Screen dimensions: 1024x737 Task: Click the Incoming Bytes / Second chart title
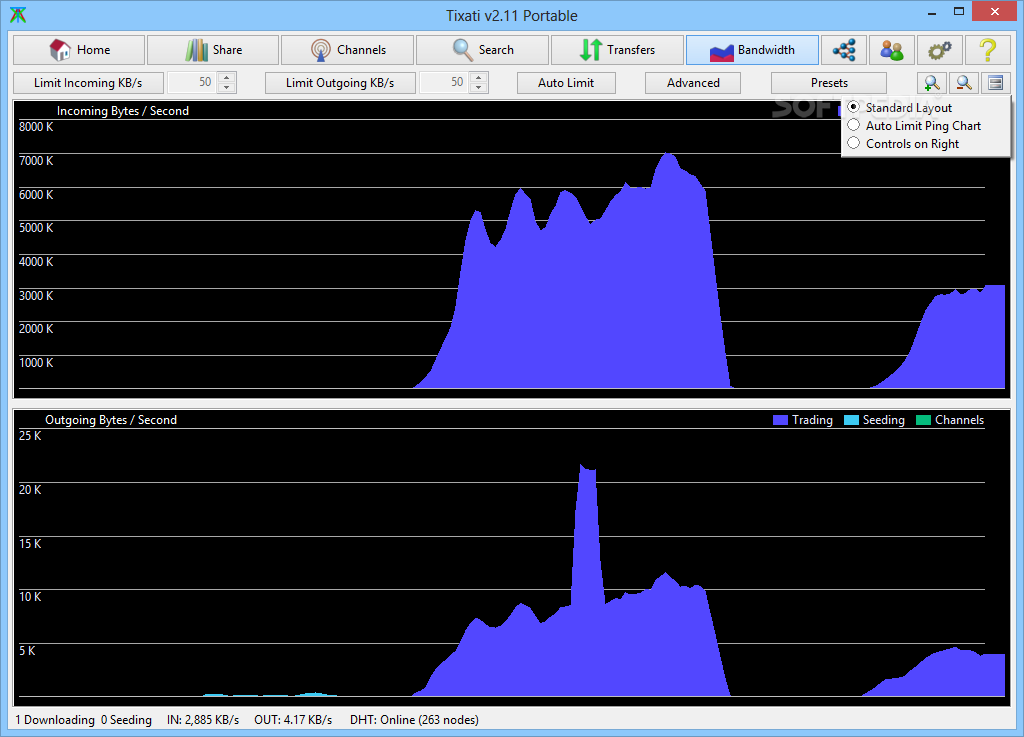[123, 111]
